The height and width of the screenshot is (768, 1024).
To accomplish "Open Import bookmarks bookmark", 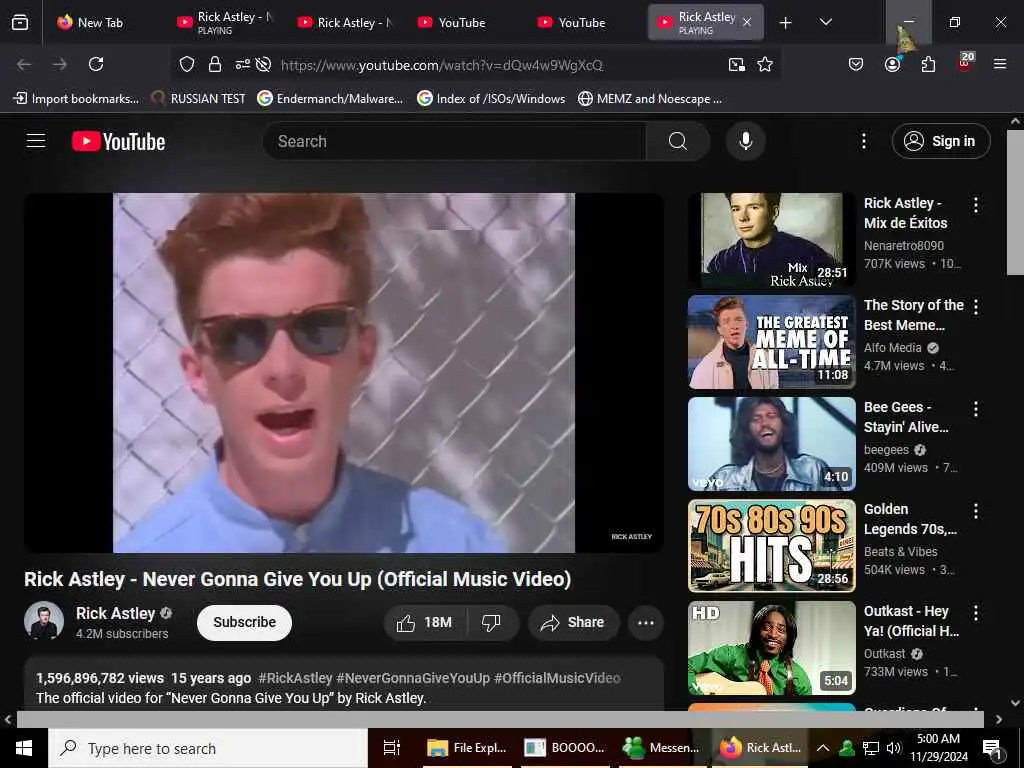I will click(76, 99).
